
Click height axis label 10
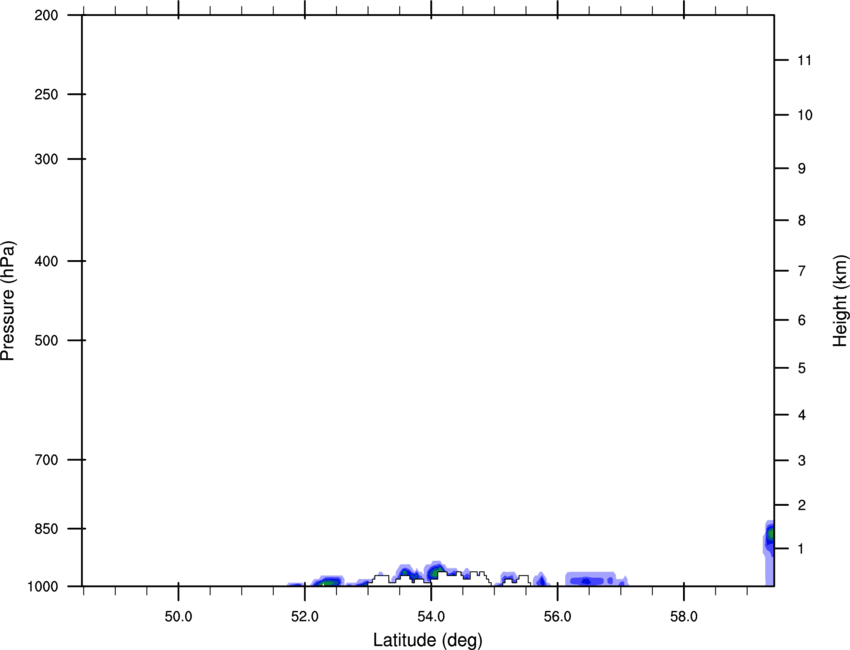click(805, 115)
